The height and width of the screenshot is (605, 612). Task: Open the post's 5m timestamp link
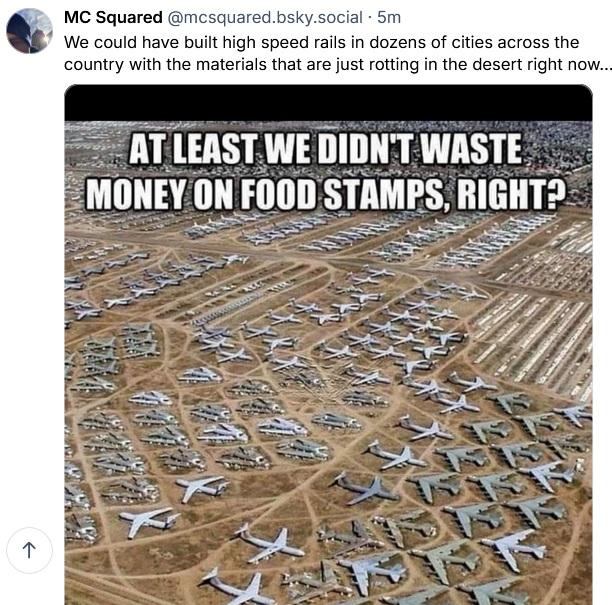389,17
